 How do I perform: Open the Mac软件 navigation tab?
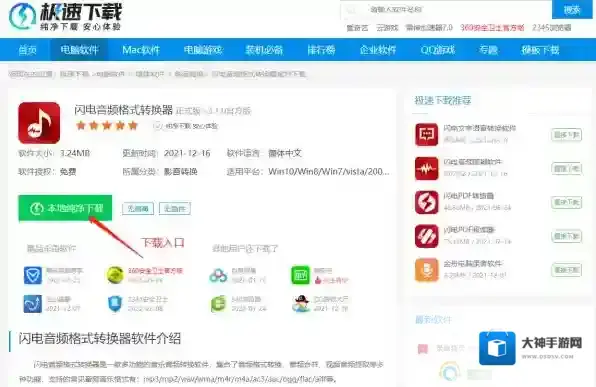tap(141, 50)
